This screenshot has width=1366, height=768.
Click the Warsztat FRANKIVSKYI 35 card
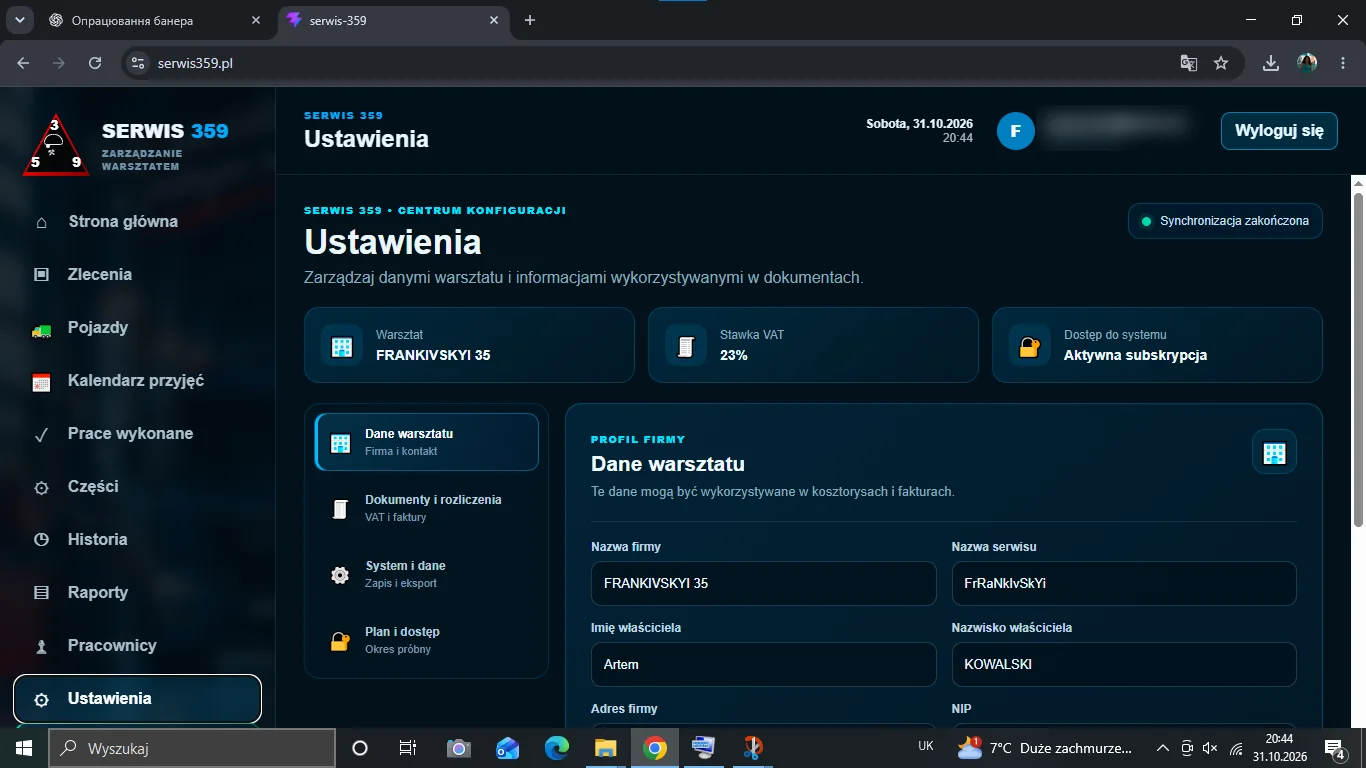(x=469, y=345)
